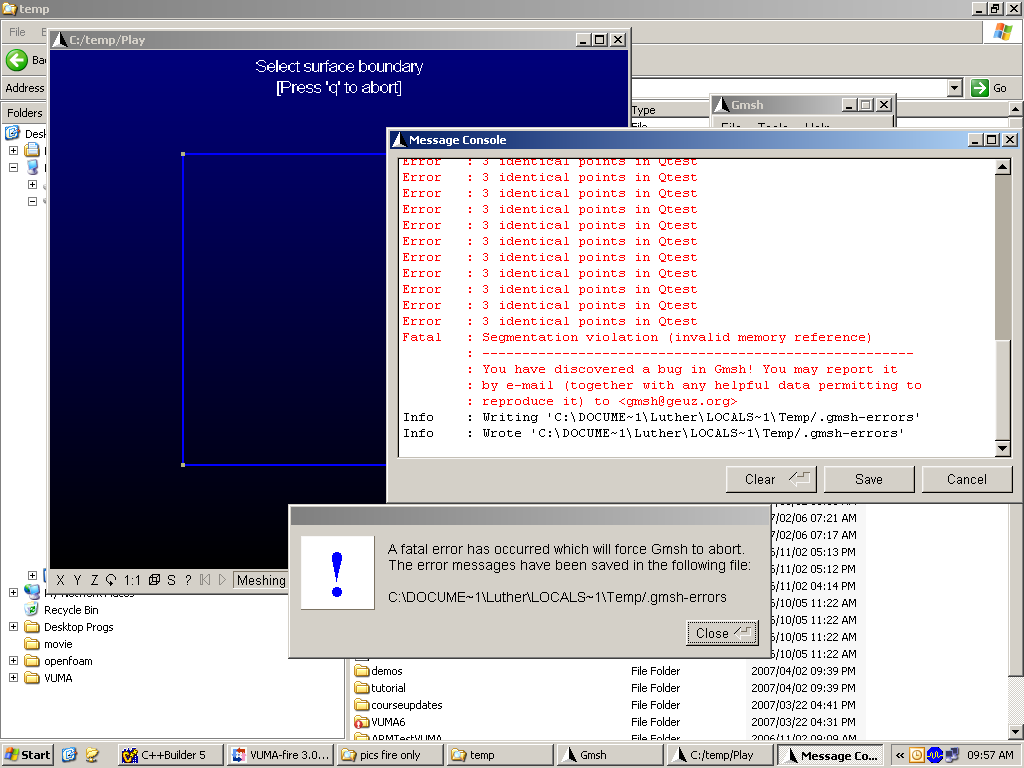Click the blue waveform tray icon
Viewport: 1024px width, 768px height.
click(x=935, y=755)
